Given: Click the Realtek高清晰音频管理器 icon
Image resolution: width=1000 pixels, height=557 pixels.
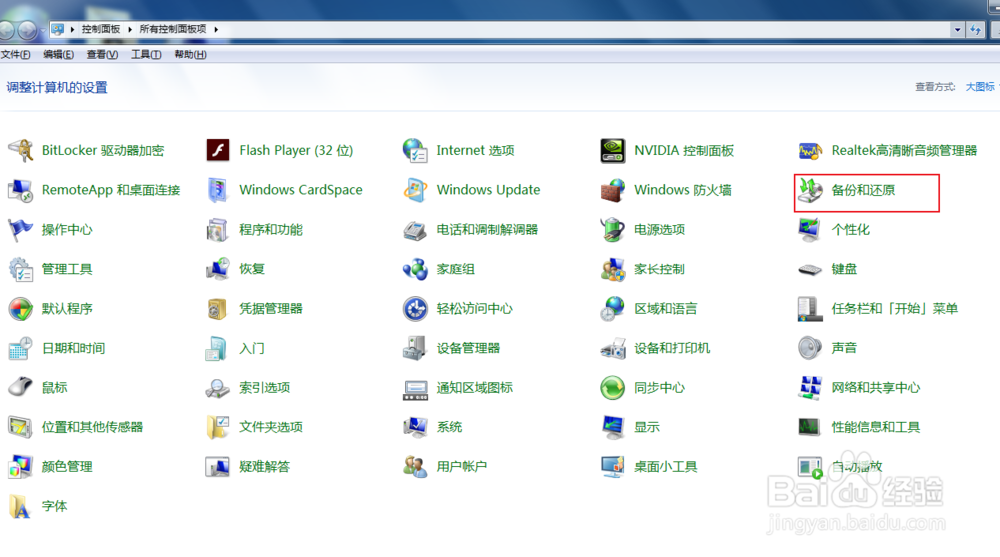Looking at the screenshot, I should click(810, 151).
